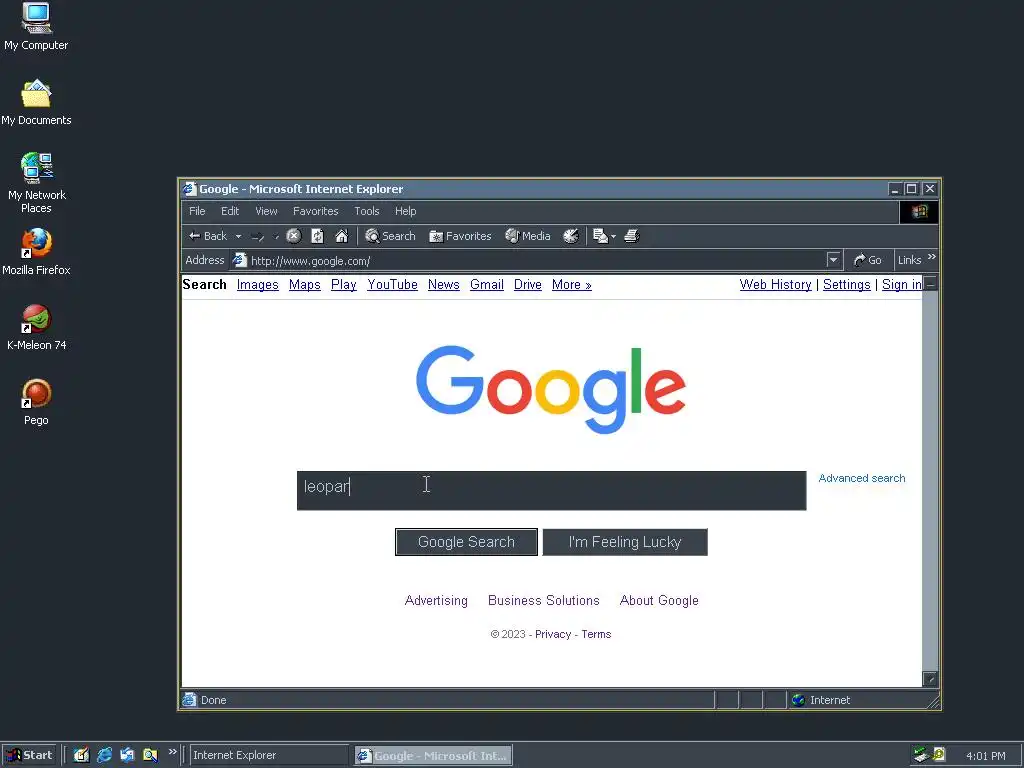1024x768 pixels.
Task: Open the Drive link on Google
Action: 528,285
